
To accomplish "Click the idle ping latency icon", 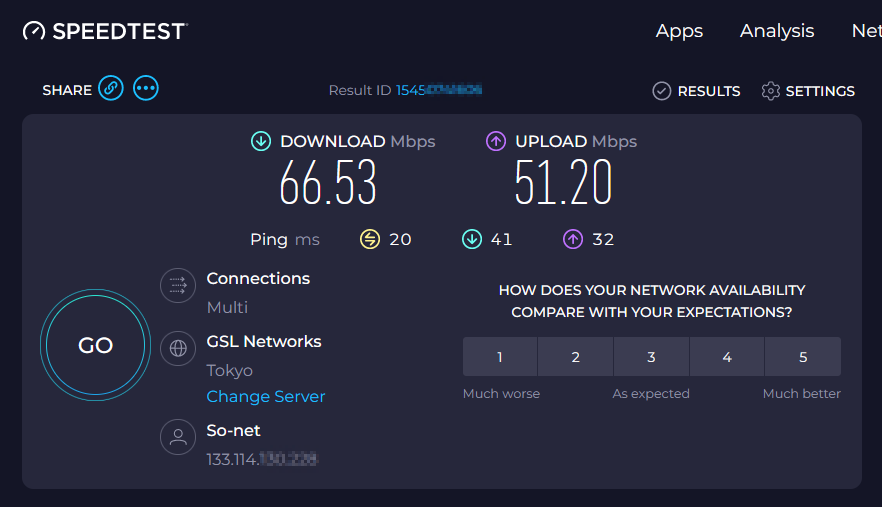I will pyautogui.click(x=370, y=239).
